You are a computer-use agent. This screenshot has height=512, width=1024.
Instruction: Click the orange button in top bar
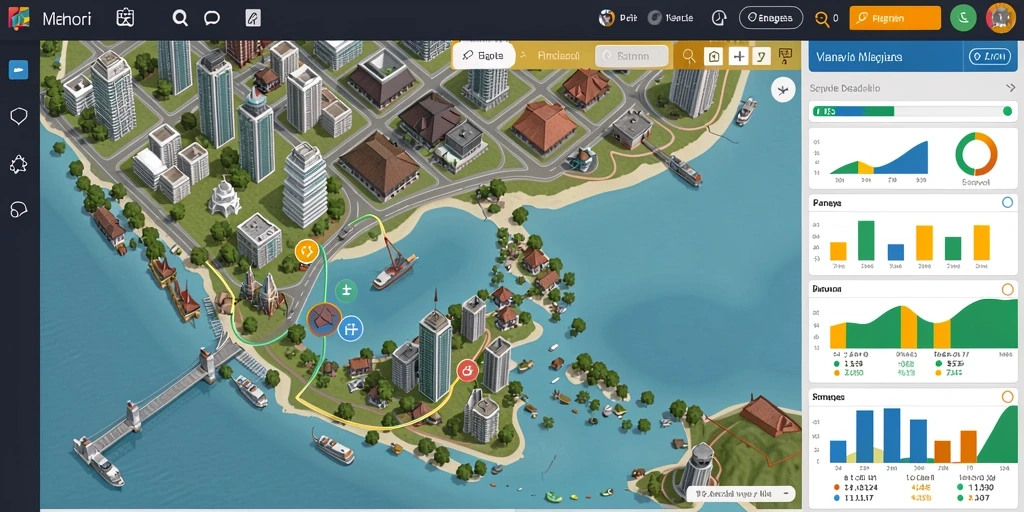pyautogui.click(x=895, y=18)
